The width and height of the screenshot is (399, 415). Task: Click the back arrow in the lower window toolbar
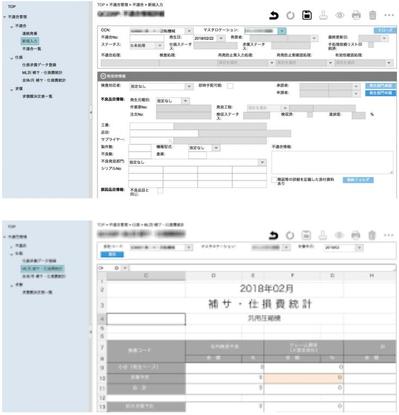273,236
